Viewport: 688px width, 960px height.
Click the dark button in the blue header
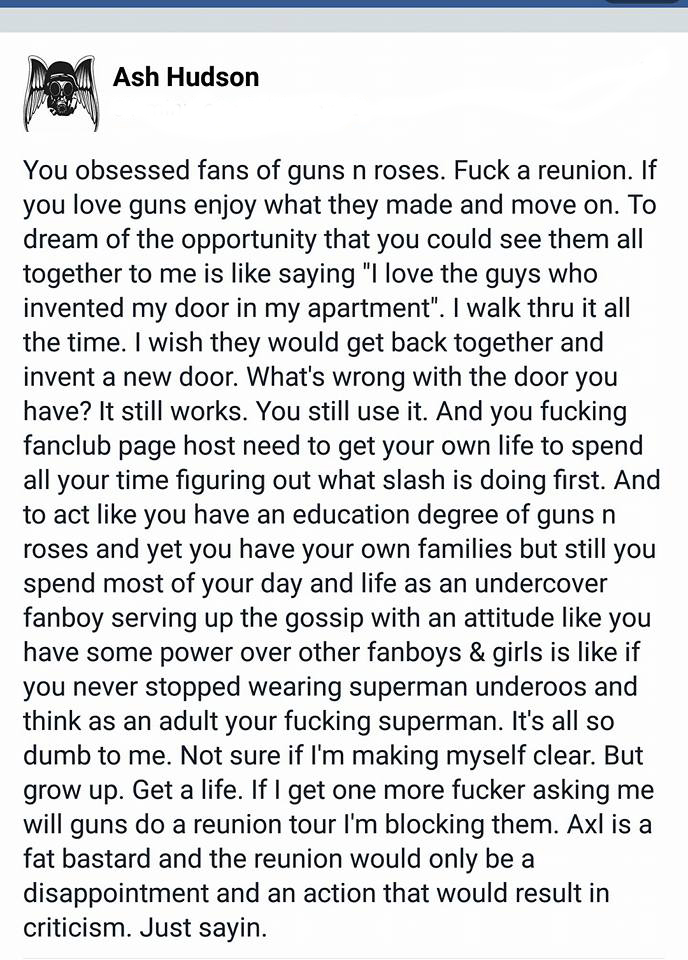click(x=640, y=2)
